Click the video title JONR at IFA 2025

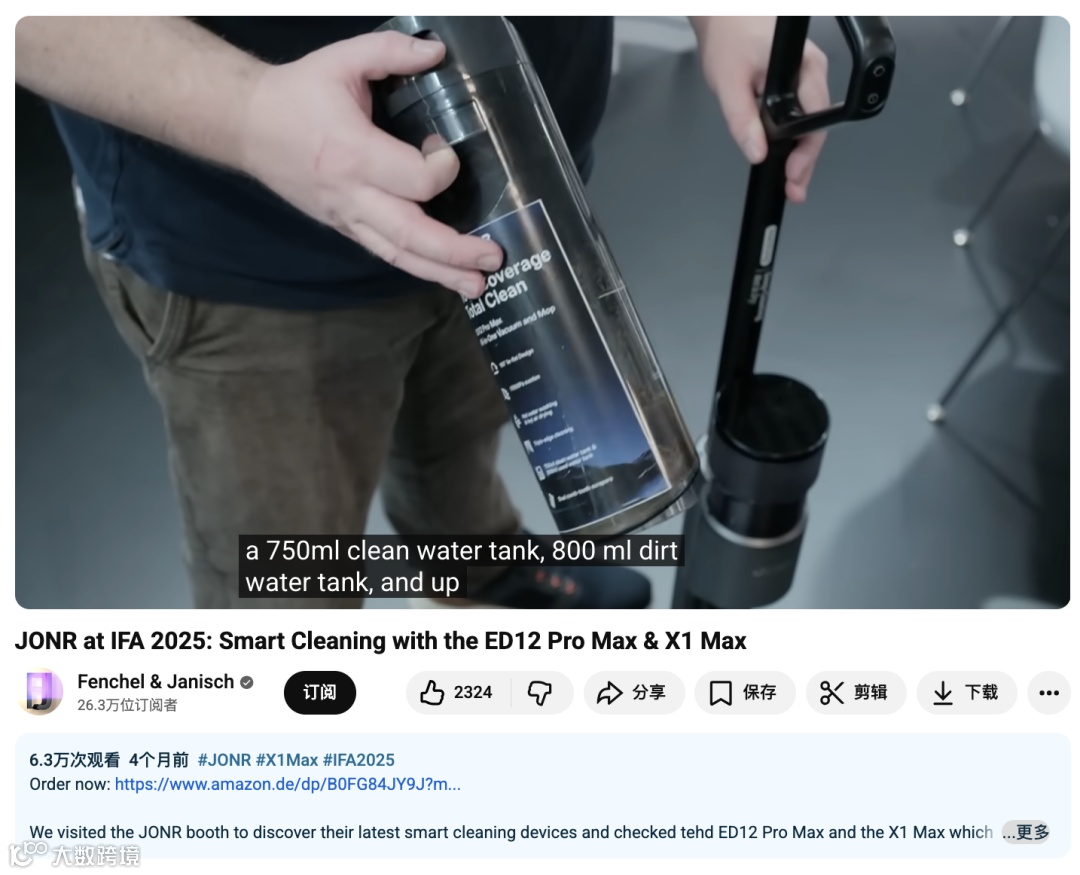[380, 641]
